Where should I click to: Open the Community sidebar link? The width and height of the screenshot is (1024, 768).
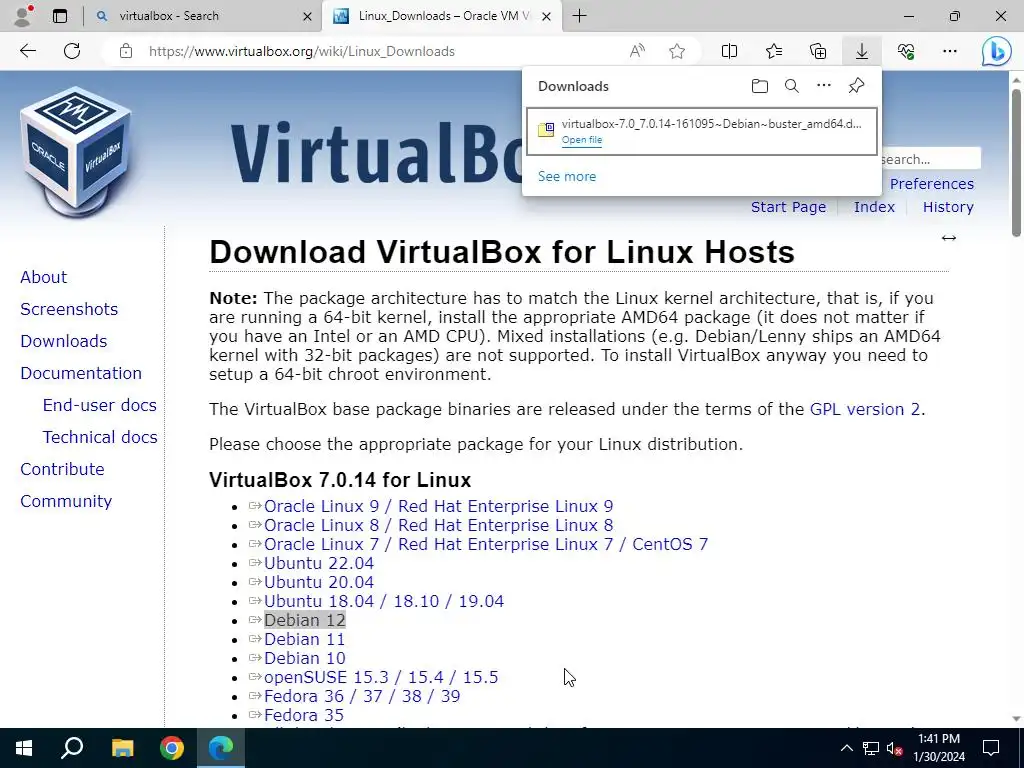pyautogui.click(x=66, y=501)
